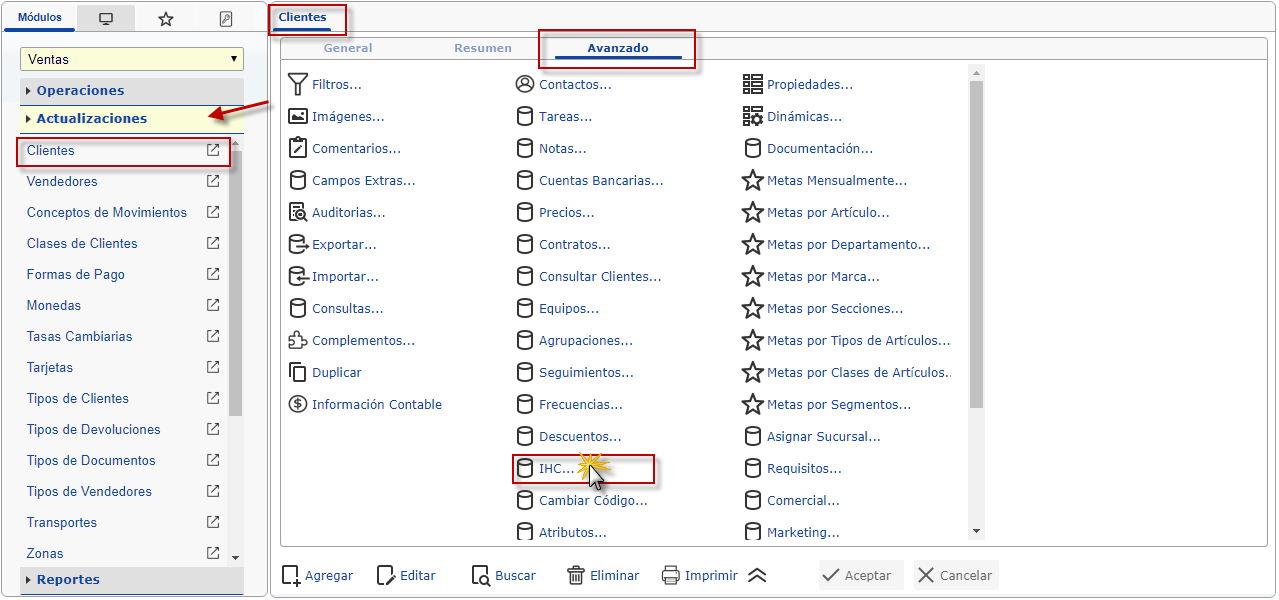The image size is (1279, 600).
Task: Click the pop-out icon beside Tarjetas
Action: (213, 367)
